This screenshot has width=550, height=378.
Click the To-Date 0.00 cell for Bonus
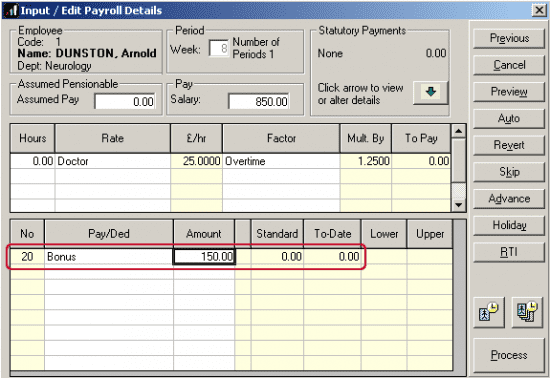[x=332, y=257]
